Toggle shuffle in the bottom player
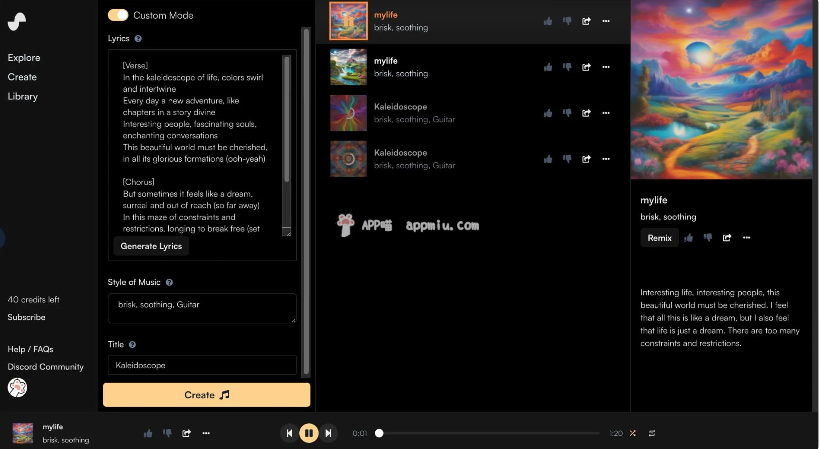The width and height of the screenshot is (820, 449). pos(632,433)
